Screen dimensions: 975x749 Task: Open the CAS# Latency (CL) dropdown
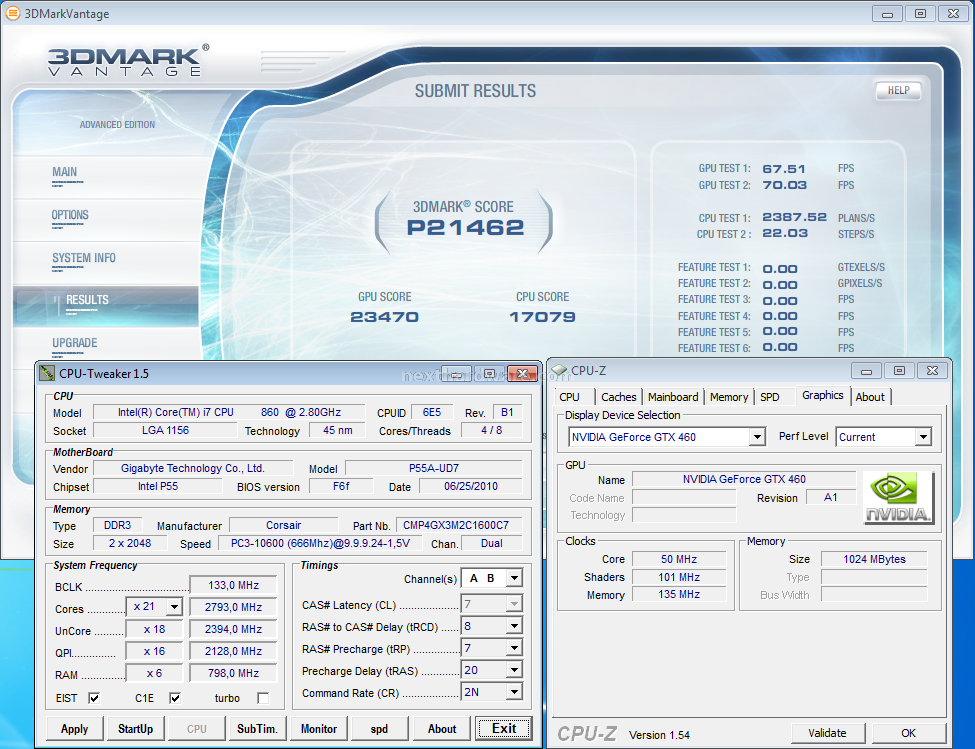pyautogui.click(x=514, y=604)
